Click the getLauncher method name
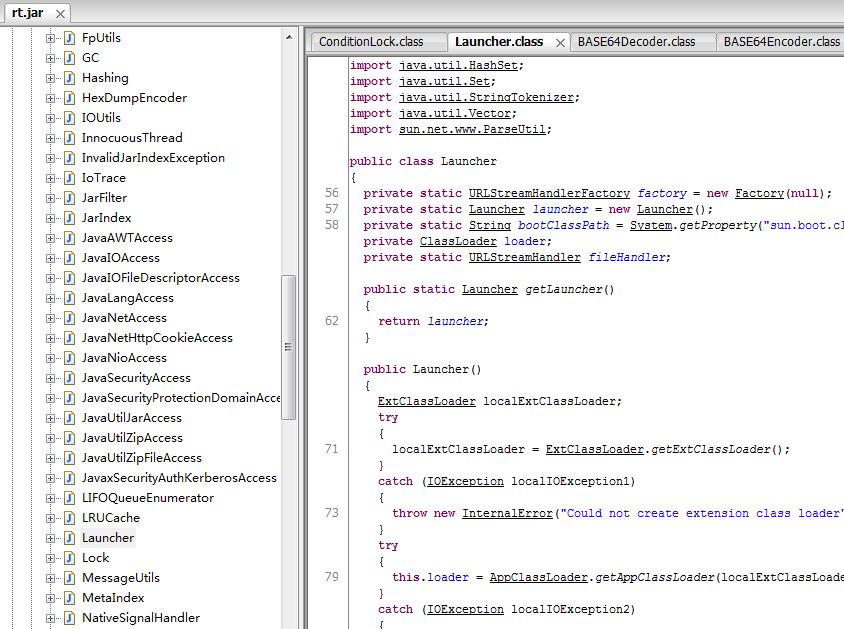Image resolution: width=844 pixels, height=629 pixels. pos(564,289)
